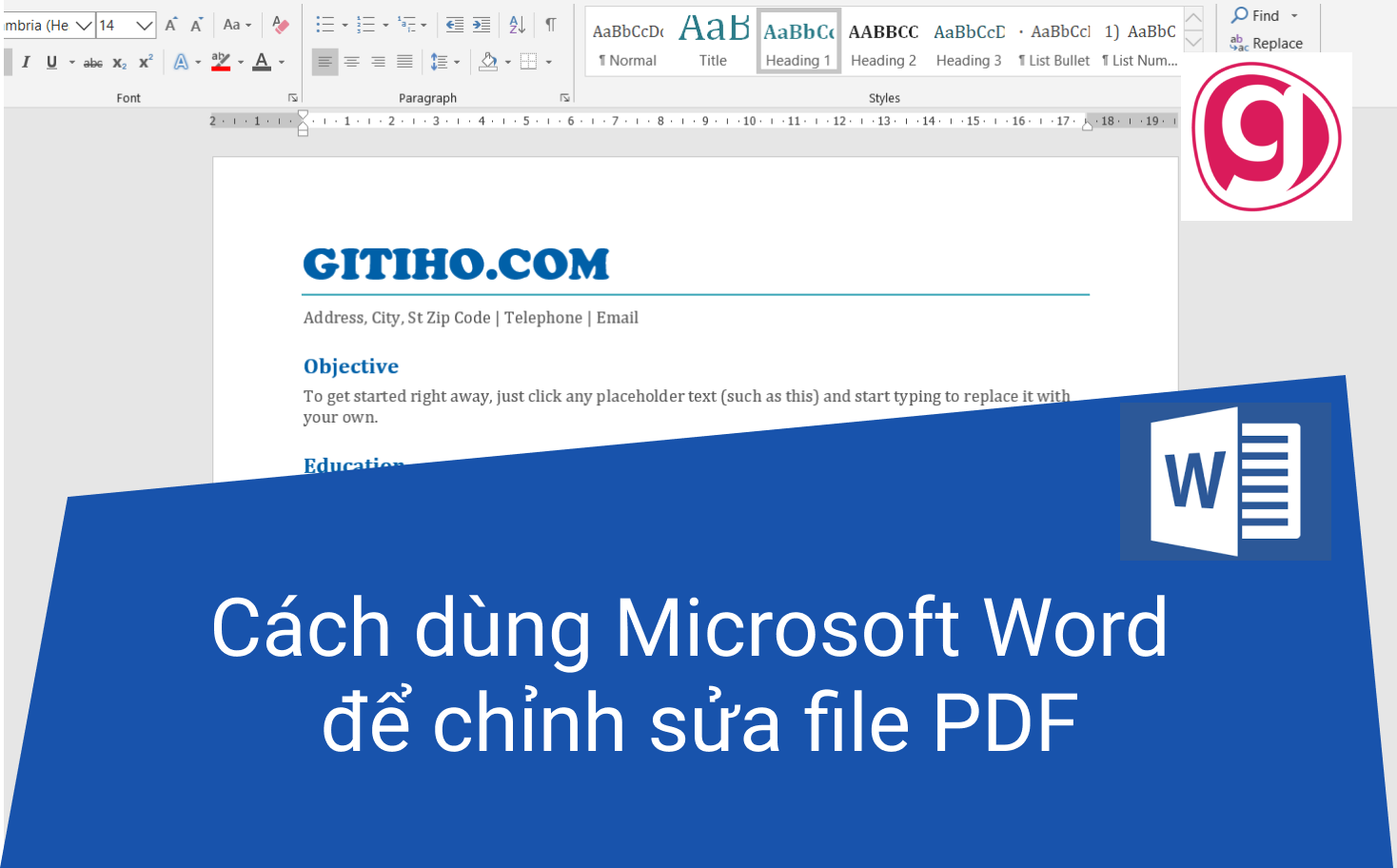
Task: Apply the Title style
Action: [x=713, y=42]
